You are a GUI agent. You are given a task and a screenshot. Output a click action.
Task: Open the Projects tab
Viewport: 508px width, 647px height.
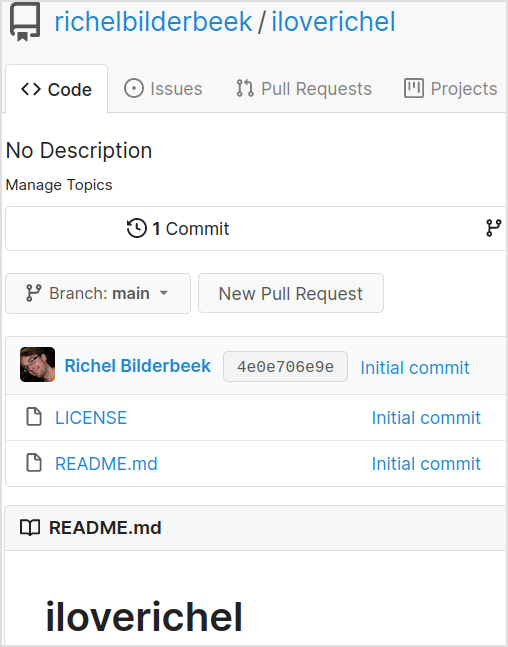coord(451,89)
